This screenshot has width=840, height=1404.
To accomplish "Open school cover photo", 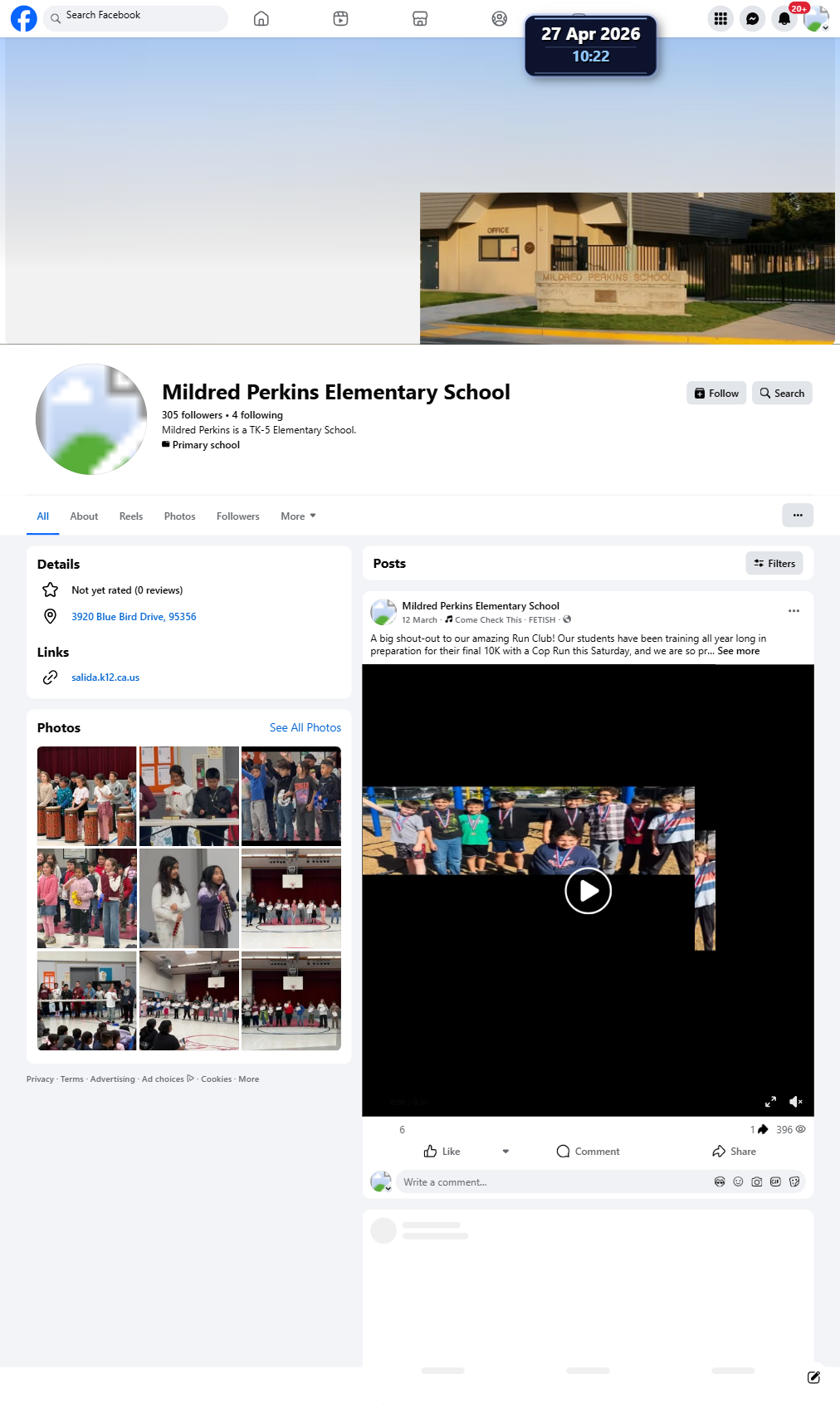I will point(628,268).
